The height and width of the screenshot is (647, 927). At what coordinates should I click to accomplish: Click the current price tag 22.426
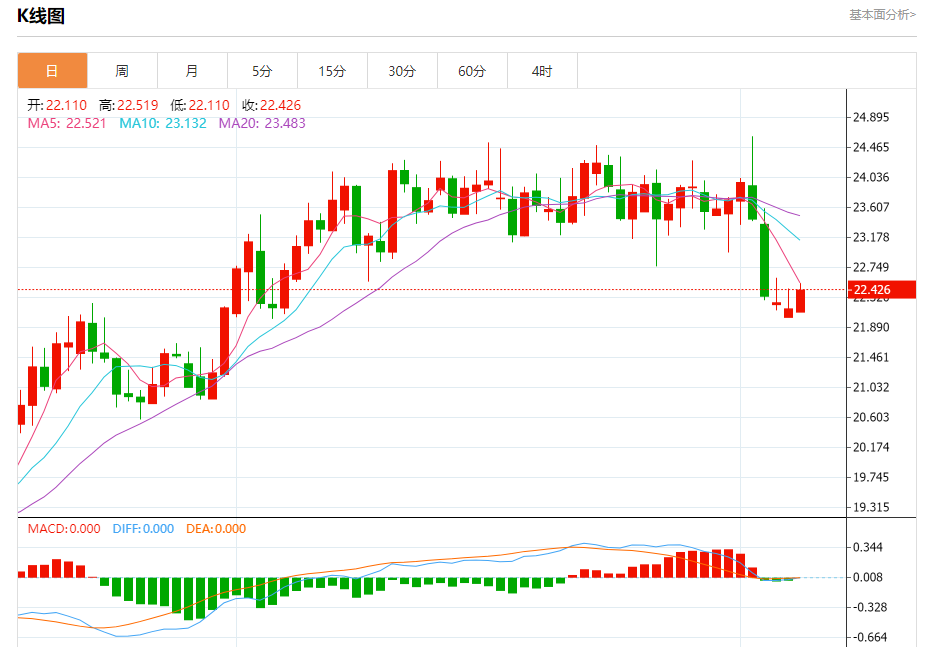click(x=880, y=289)
